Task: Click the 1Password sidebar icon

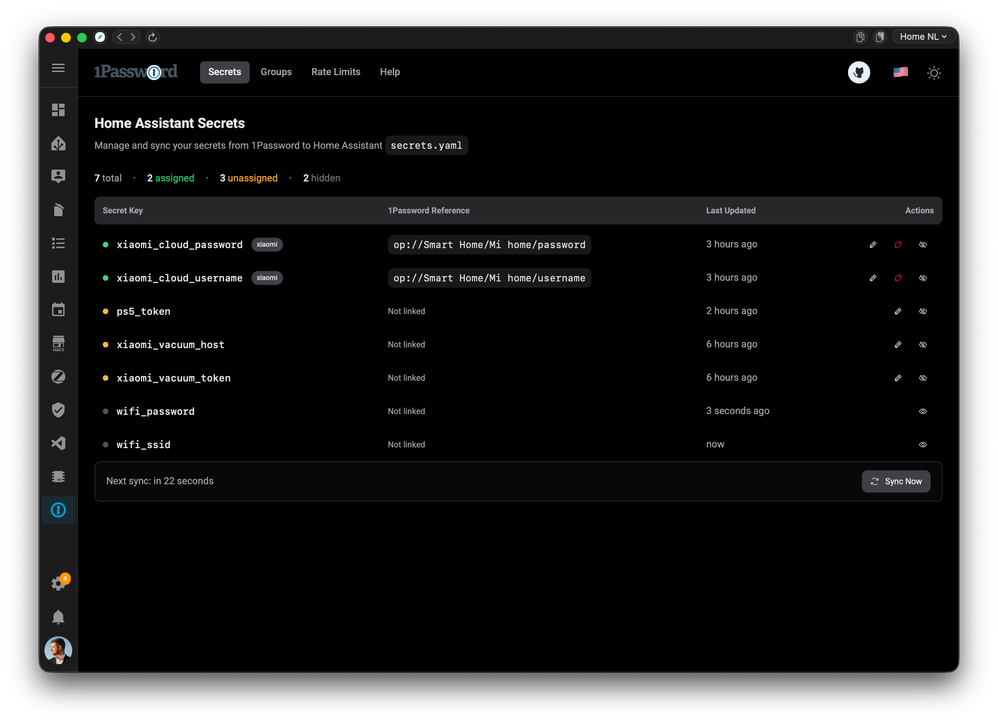Action: (x=58, y=510)
